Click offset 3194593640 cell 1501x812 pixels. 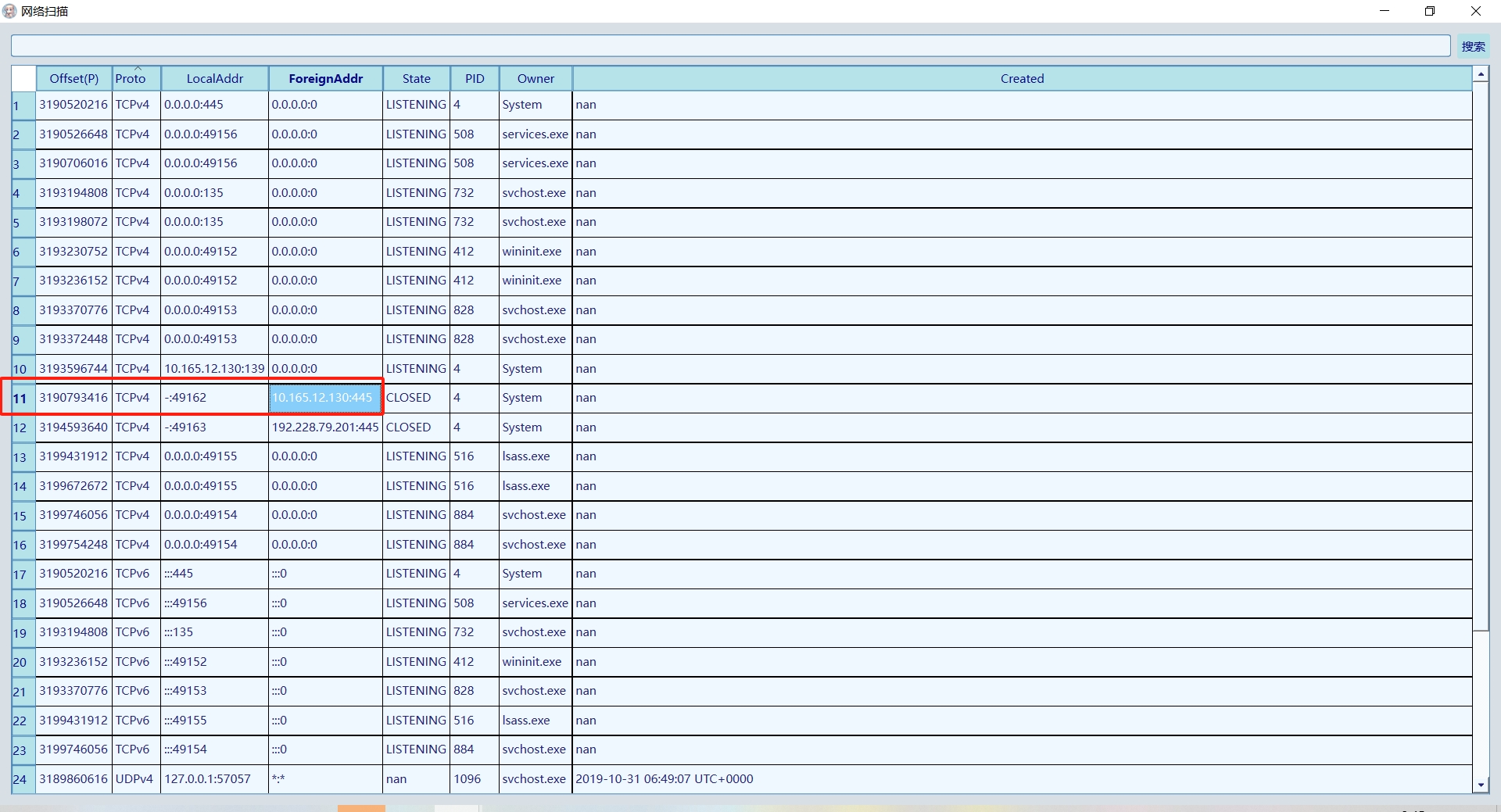point(73,427)
